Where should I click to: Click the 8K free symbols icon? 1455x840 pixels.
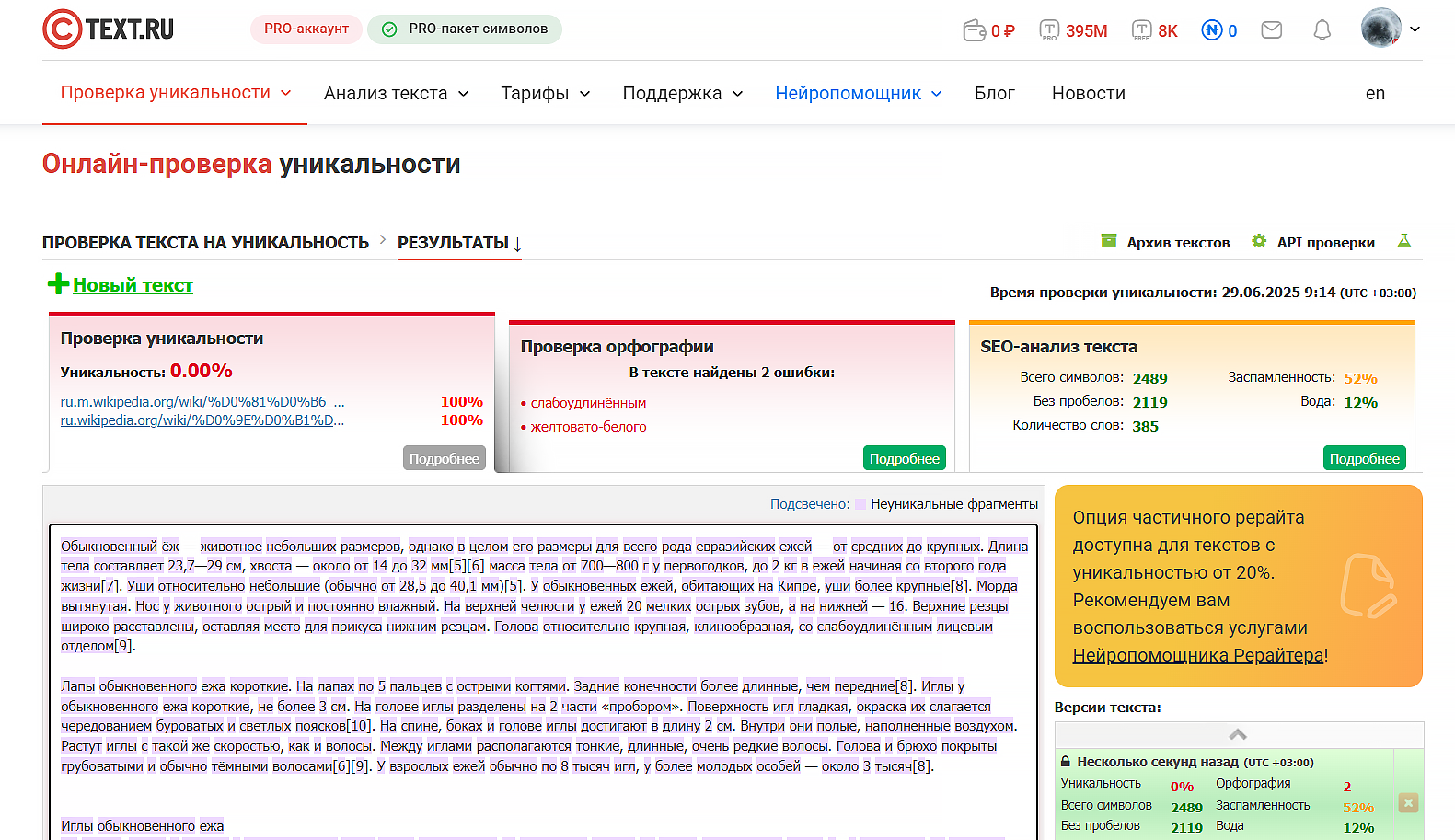[x=1141, y=30]
